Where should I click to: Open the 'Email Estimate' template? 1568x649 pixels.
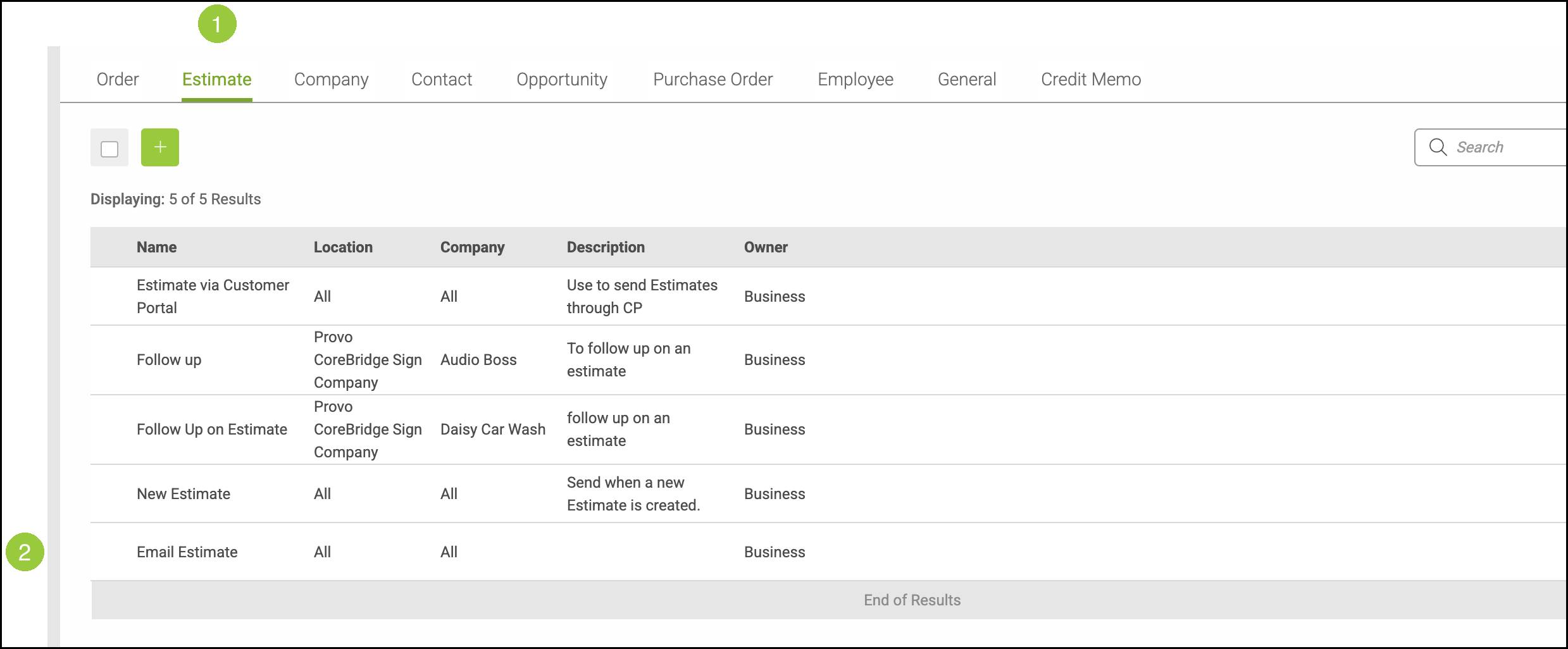(x=187, y=552)
